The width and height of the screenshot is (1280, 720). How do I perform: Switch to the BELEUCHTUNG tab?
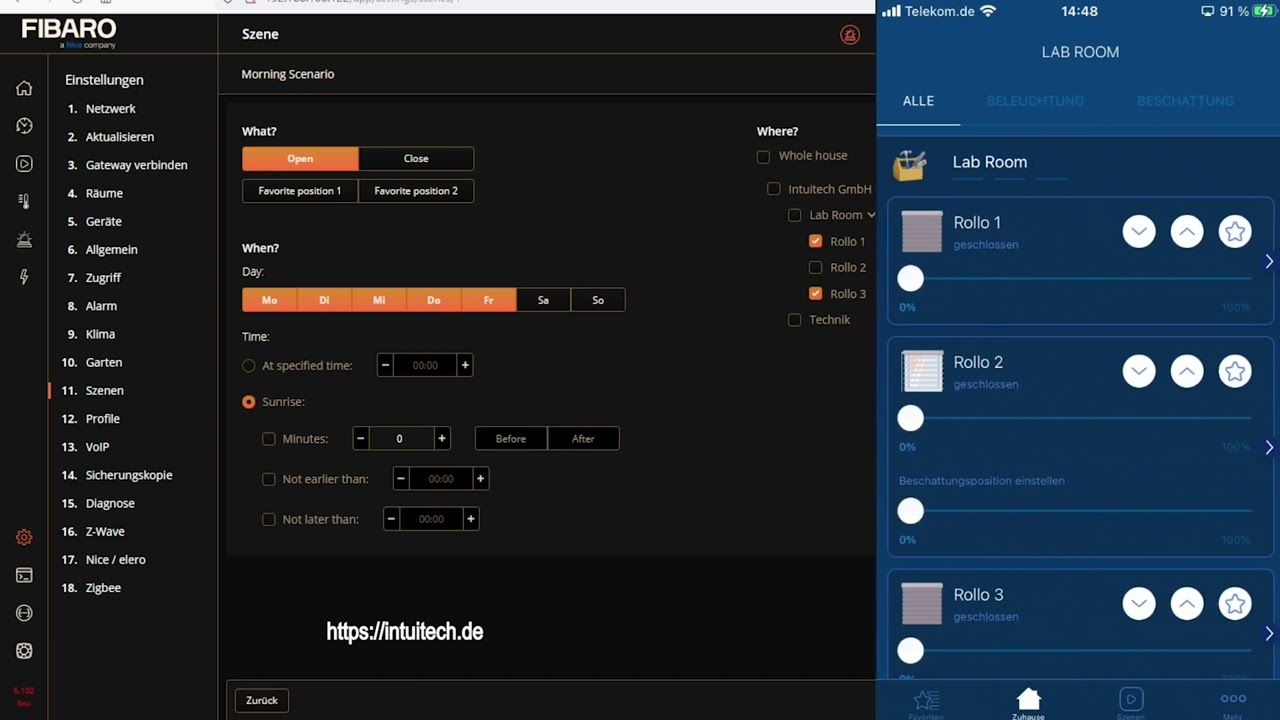[x=1035, y=101]
